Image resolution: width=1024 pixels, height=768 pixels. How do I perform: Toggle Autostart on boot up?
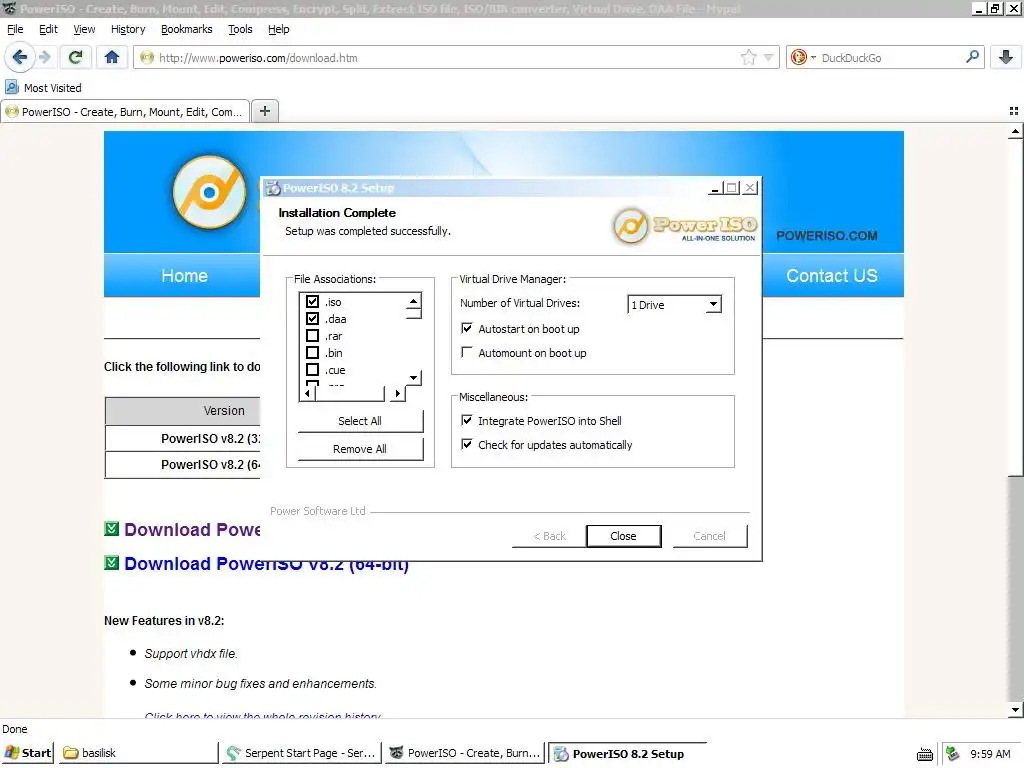coord(466,328)
